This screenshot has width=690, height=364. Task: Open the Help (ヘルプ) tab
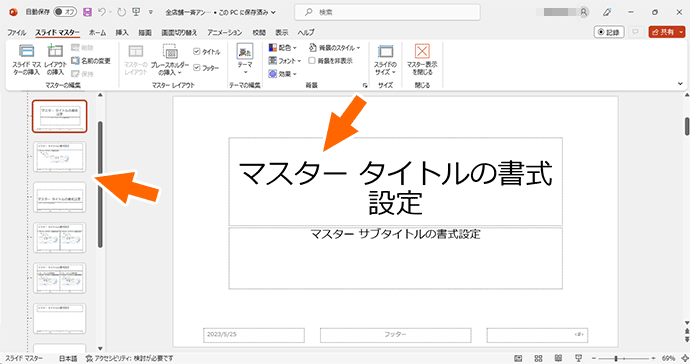click(306, 33)
